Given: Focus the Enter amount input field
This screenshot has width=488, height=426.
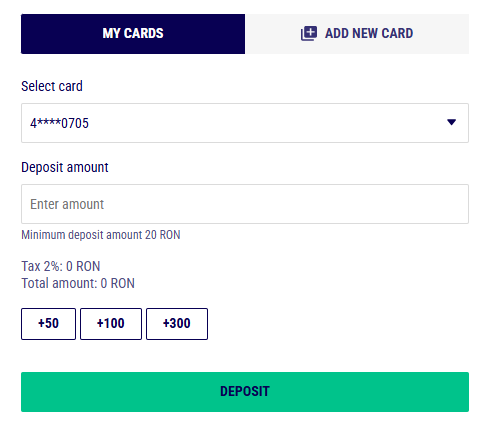Looking at the screenshot, I should tap(245, 204).
